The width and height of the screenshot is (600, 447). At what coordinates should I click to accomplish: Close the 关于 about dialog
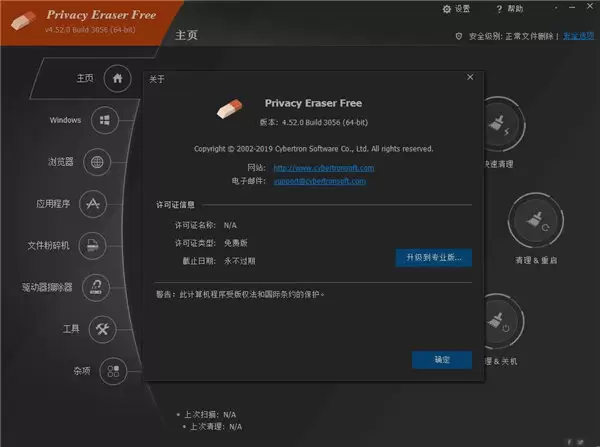pyautogui.click(x=470, y=77)
